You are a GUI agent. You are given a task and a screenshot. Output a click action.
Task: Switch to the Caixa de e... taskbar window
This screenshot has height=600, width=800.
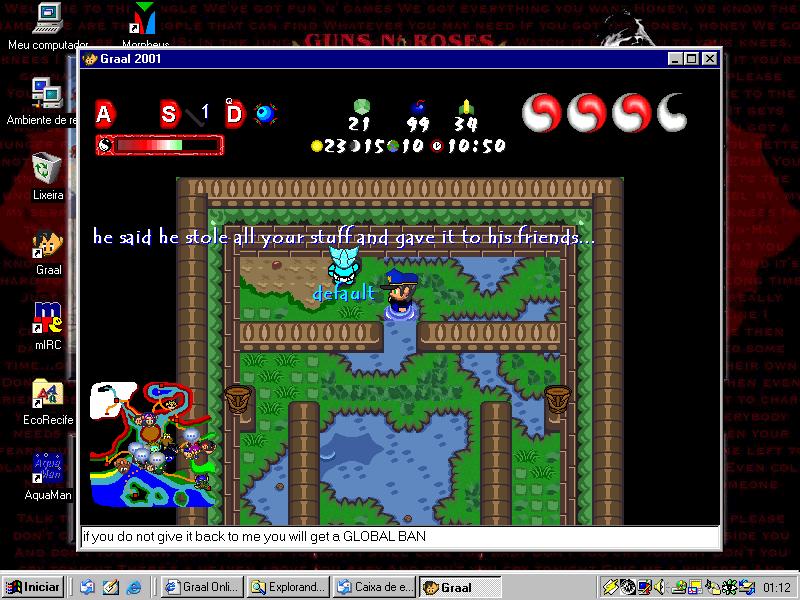tap(373, 587)
